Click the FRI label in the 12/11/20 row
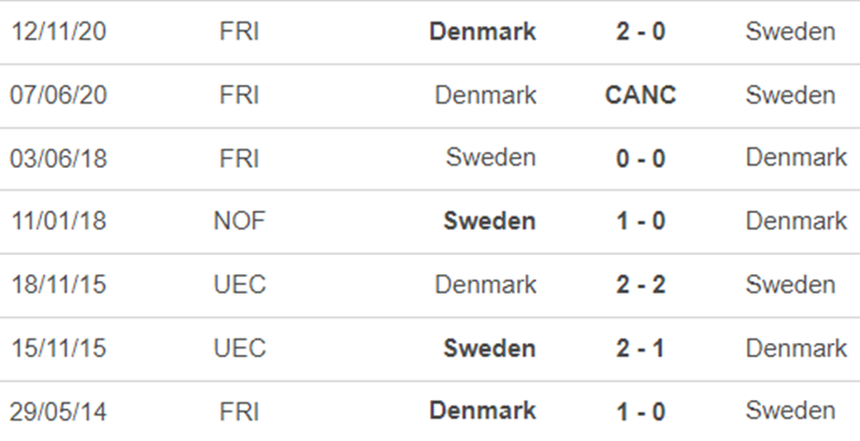The height and width of the screenshot is (441, 860). pyautogui.click(x=239, y=32)
